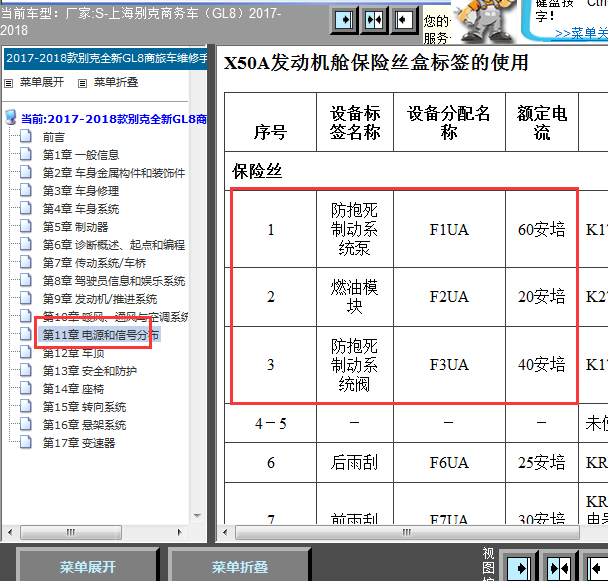608x581 pixels.
Task: Open 第7章 传动系统/车桥 chapter
Action: [x=94, y=263]
